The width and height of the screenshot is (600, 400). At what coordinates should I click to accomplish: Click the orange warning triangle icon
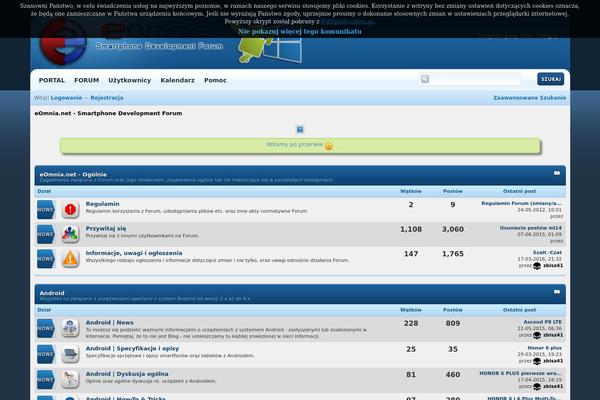click(70, 258)
